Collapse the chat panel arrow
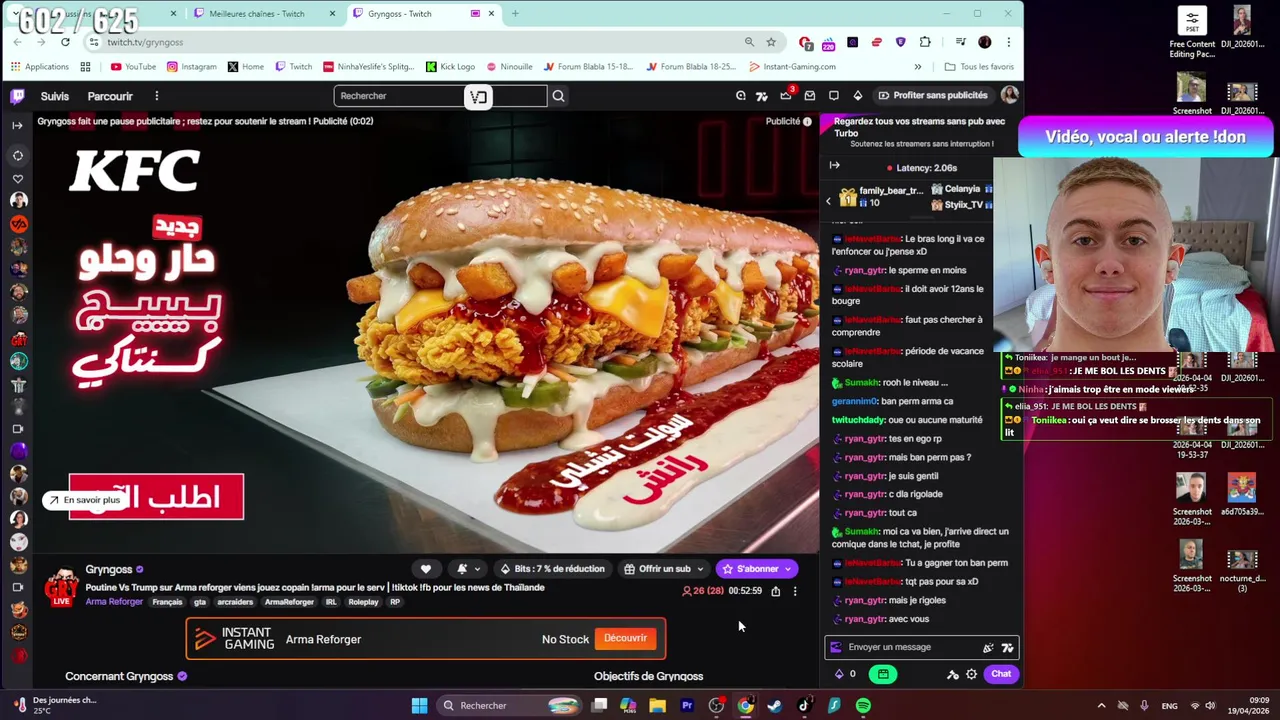Viewport: 1280px width, 720px height. point(834,165)
